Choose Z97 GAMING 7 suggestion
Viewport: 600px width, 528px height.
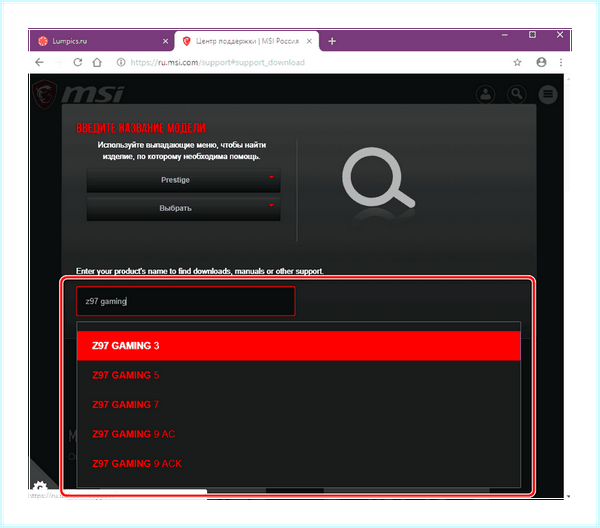pyautogui.click(x=298, y=404)
